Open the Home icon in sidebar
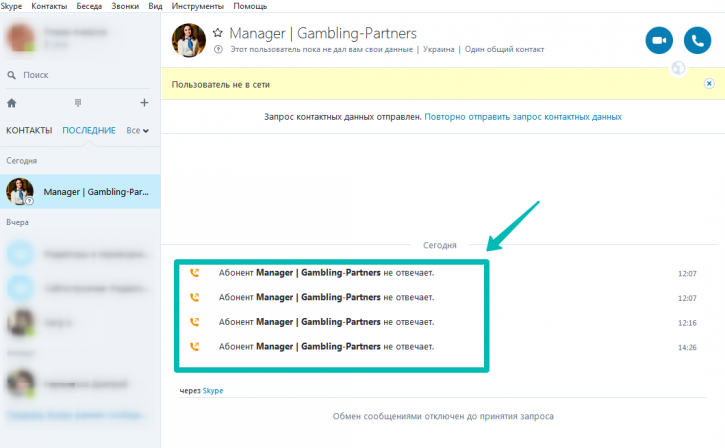The height and width of the screenshot is (448, 725). [12, 103]
